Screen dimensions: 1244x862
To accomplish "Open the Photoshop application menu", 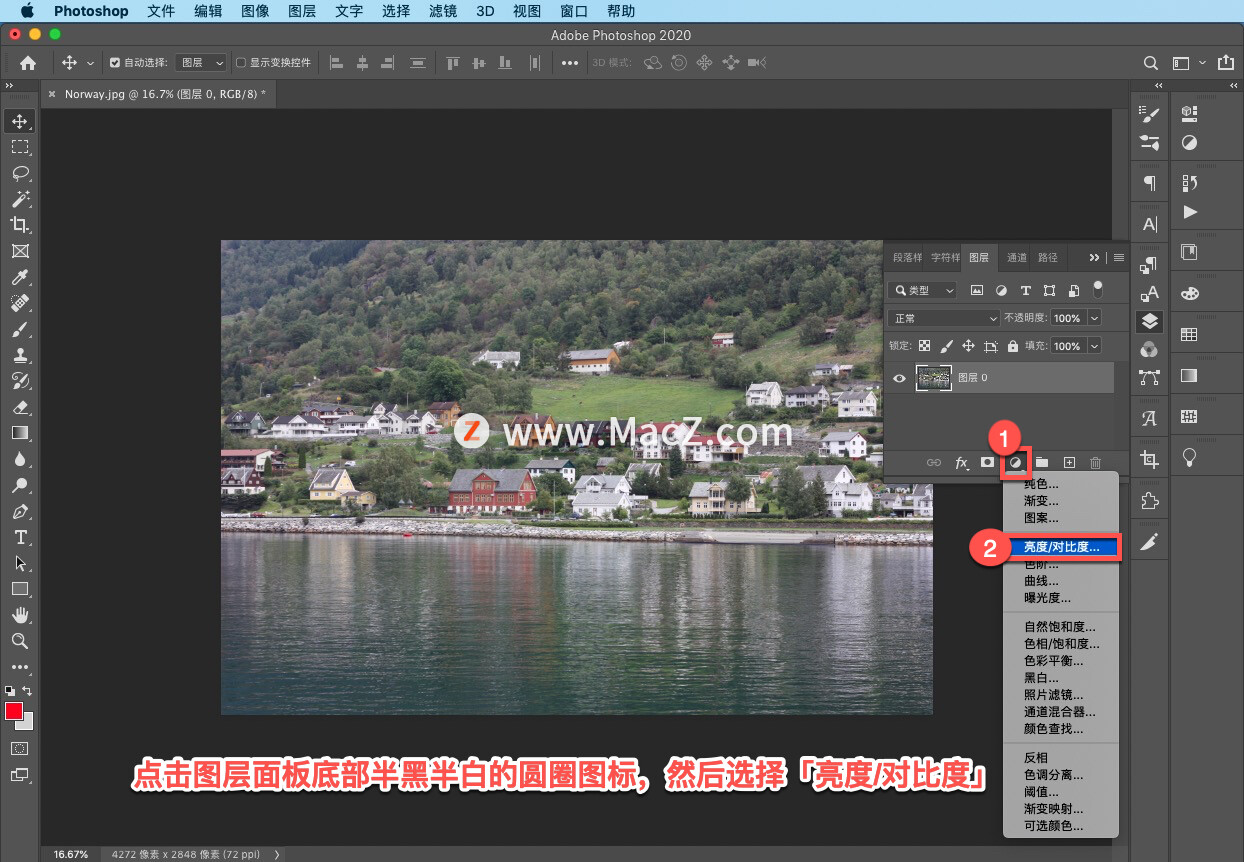I will tap(91, 11).
